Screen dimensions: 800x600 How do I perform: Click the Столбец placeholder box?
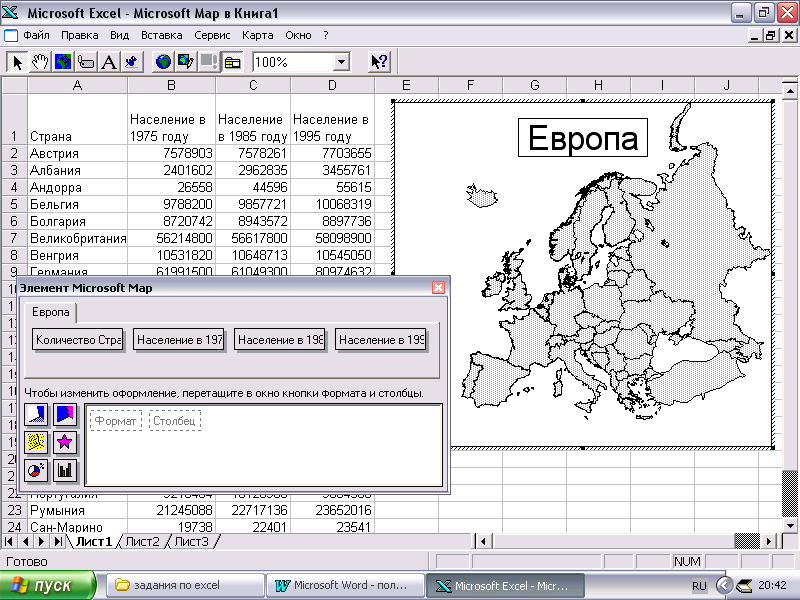tap(175, 421)
